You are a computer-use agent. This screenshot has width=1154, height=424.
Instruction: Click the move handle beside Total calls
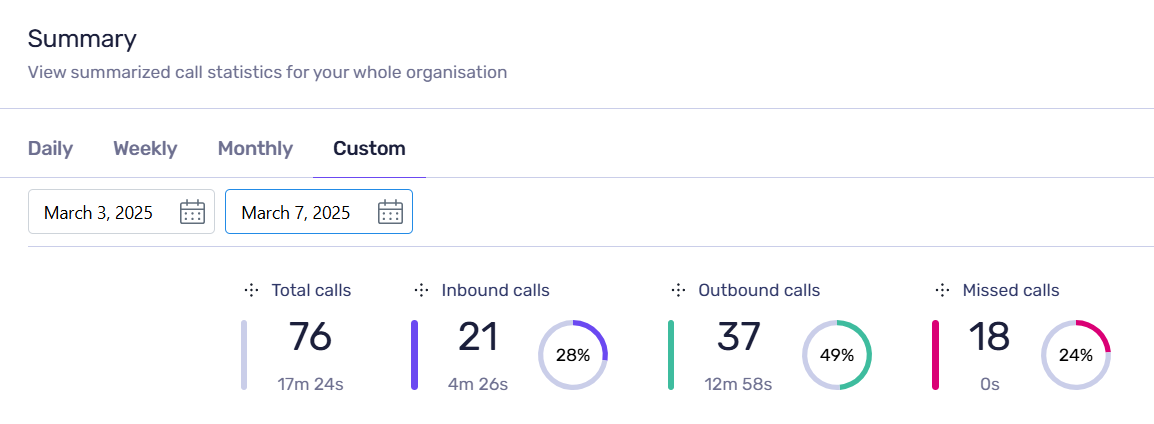(251, 290)
